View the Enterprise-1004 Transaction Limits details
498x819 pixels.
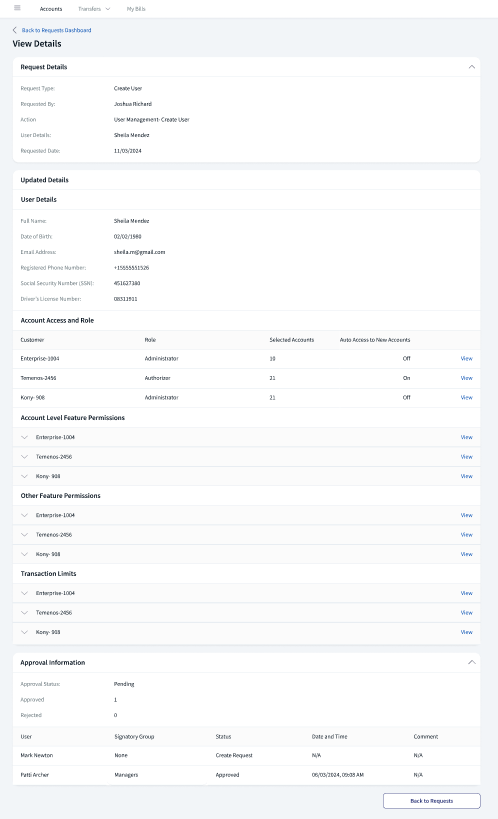point(466,593)
